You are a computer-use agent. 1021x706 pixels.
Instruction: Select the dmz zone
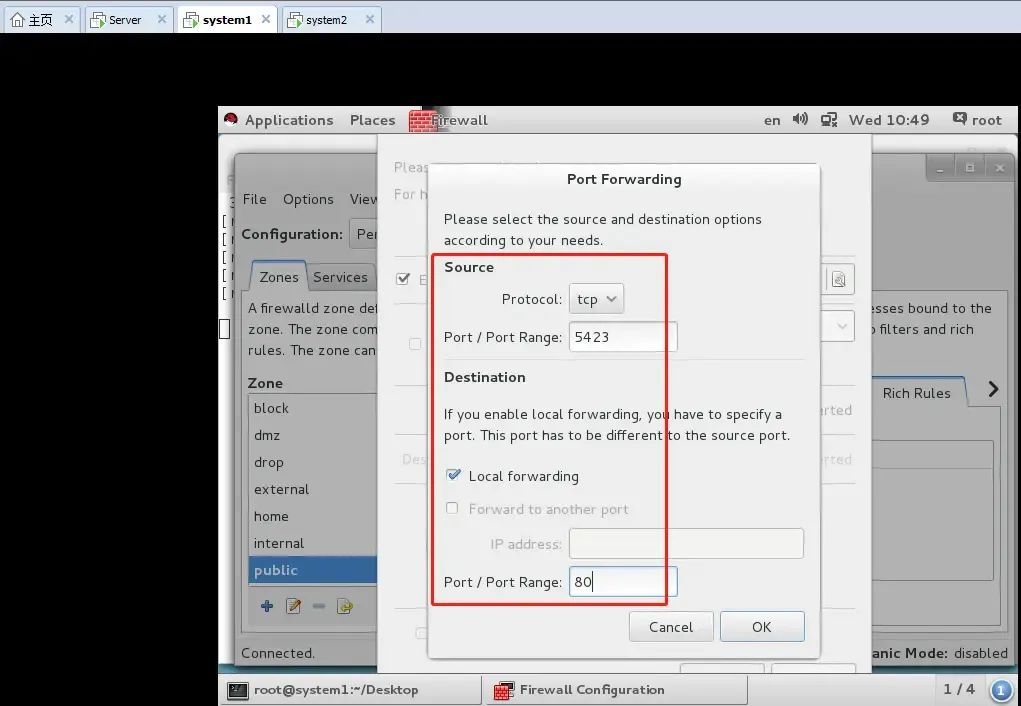coord(313,435)
